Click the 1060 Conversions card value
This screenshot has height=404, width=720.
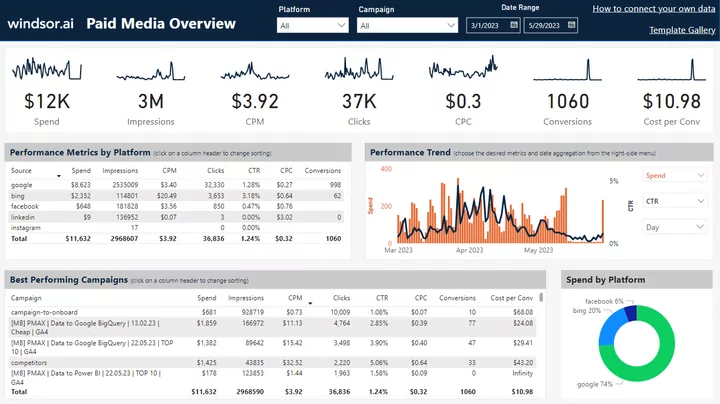[568, 101]
